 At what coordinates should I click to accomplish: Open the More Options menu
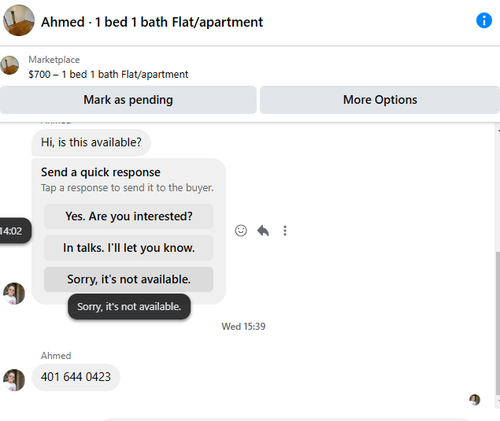click(x=380, y=100)
